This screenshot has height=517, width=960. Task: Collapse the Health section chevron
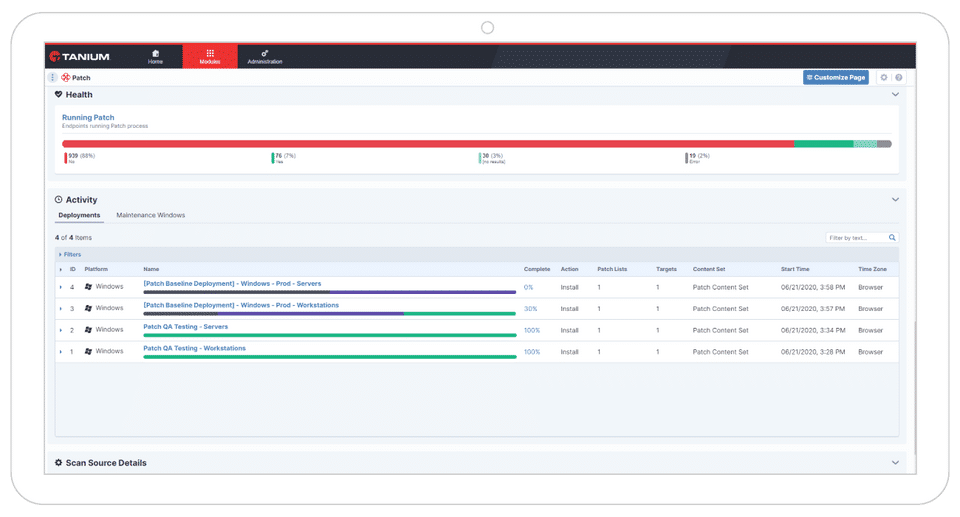coord(895,94)
